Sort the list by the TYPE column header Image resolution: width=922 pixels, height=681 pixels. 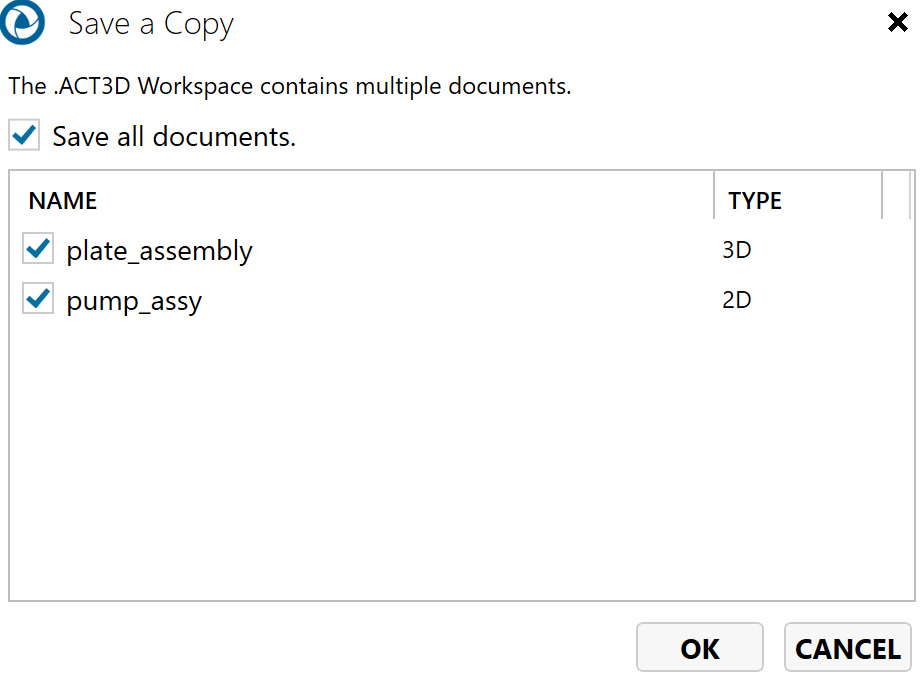[x=755, y=201]
